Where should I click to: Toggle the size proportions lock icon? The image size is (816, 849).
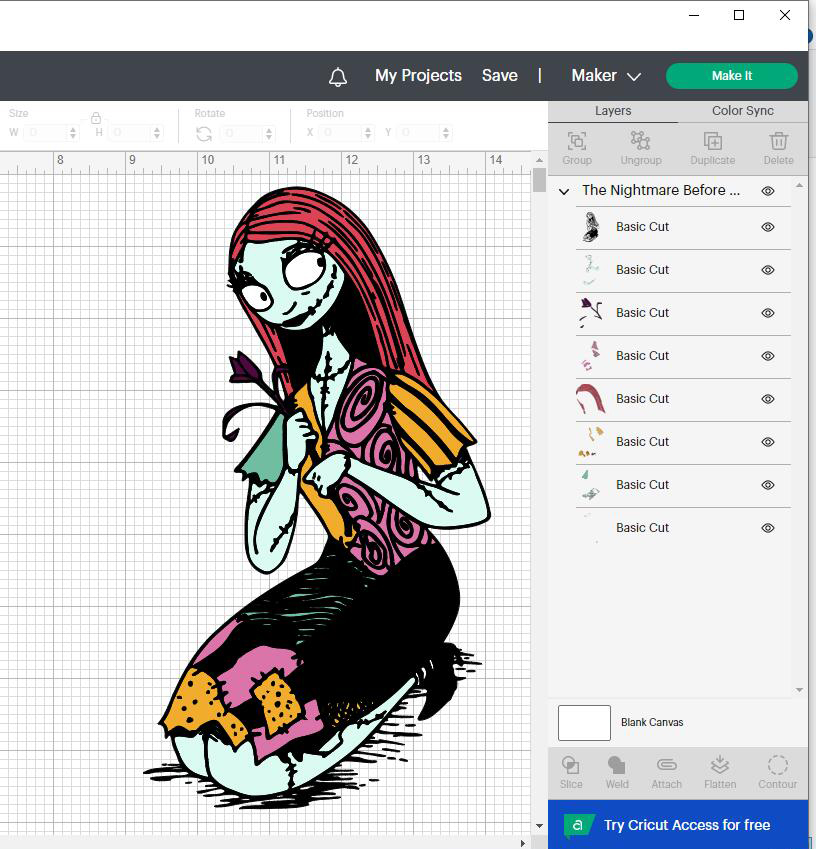coord(96,117)
